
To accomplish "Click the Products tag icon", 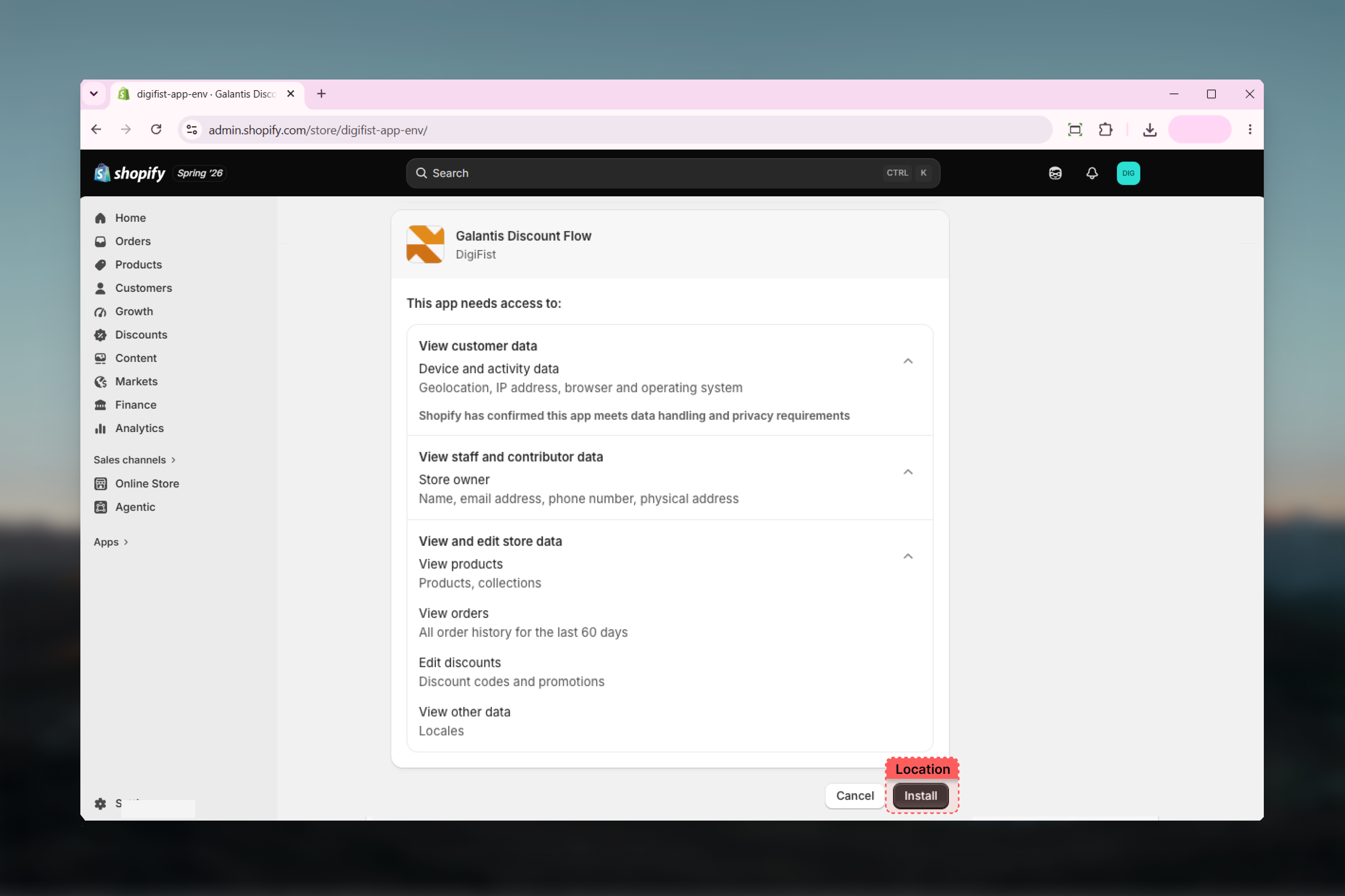I will pos(100,264).
